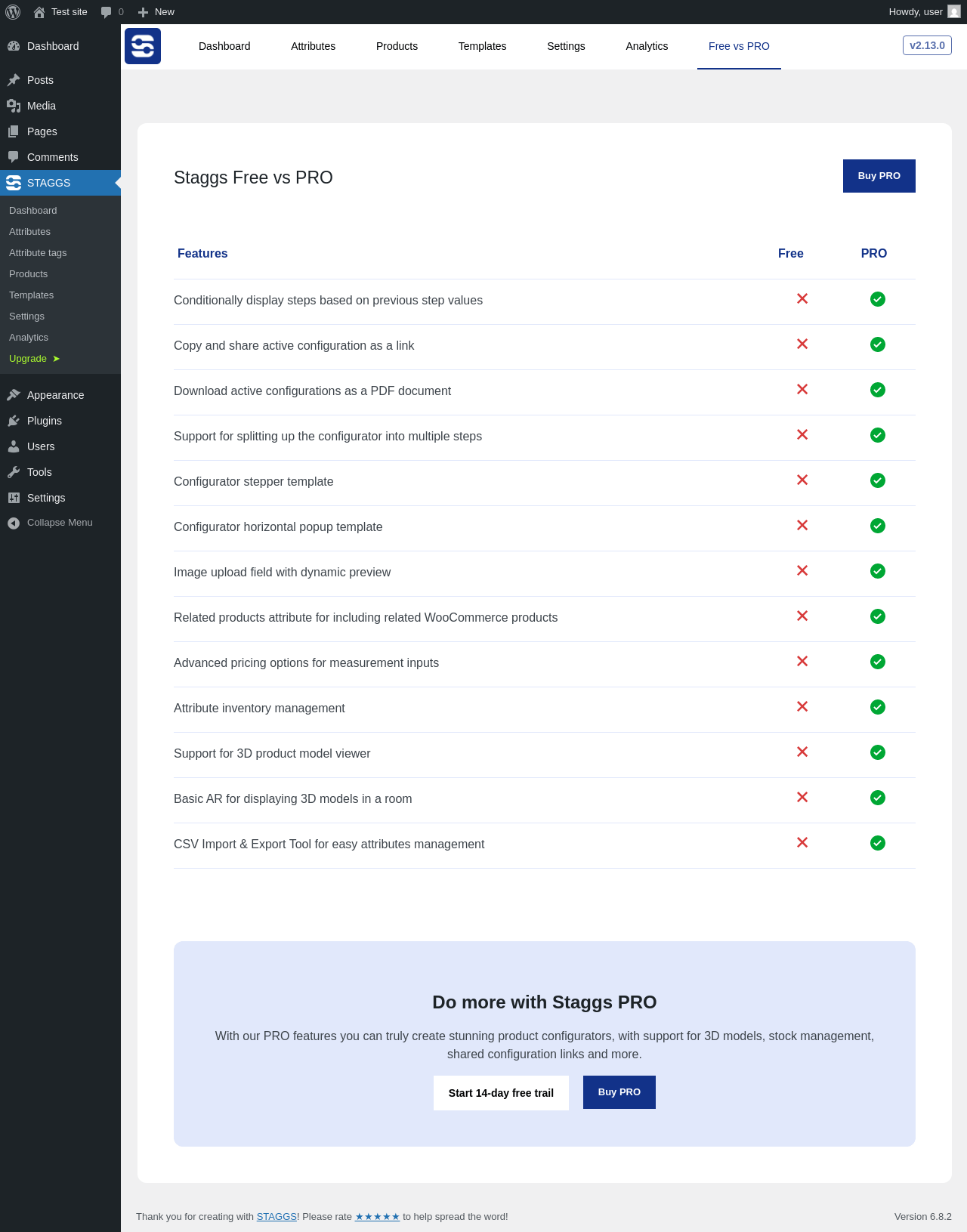Click the Staggs logo icon in header
The height and width of the screenshot is (1232, 967).
pos(143,46)
